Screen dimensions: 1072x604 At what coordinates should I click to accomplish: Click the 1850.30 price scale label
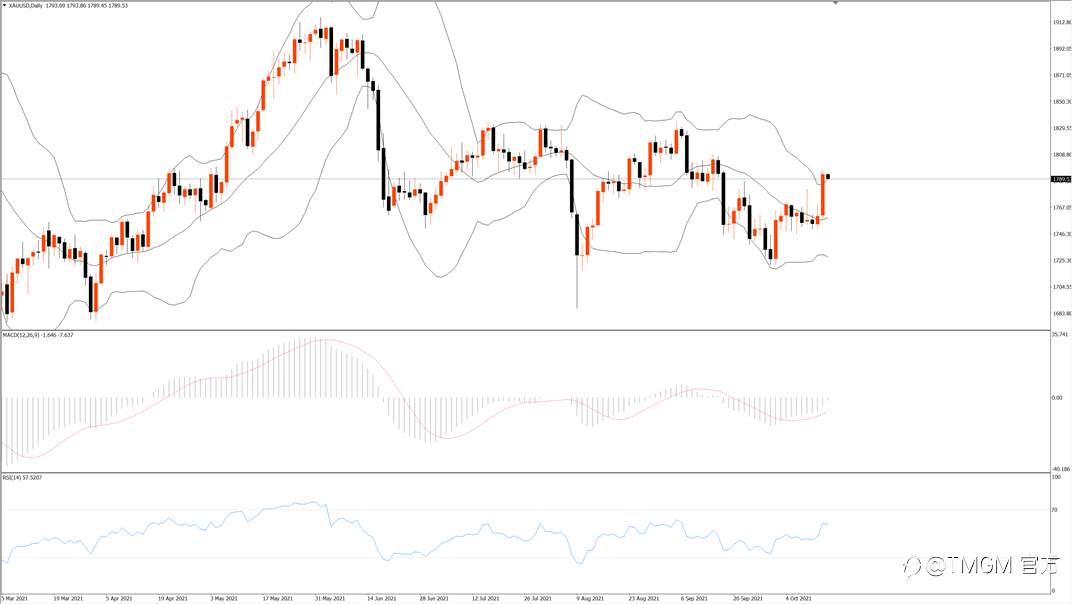pyautogui.click(x=1062, y=102)
